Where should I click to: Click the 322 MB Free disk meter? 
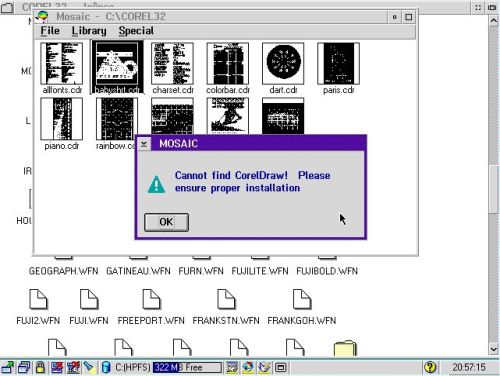(x=187, y=367)
